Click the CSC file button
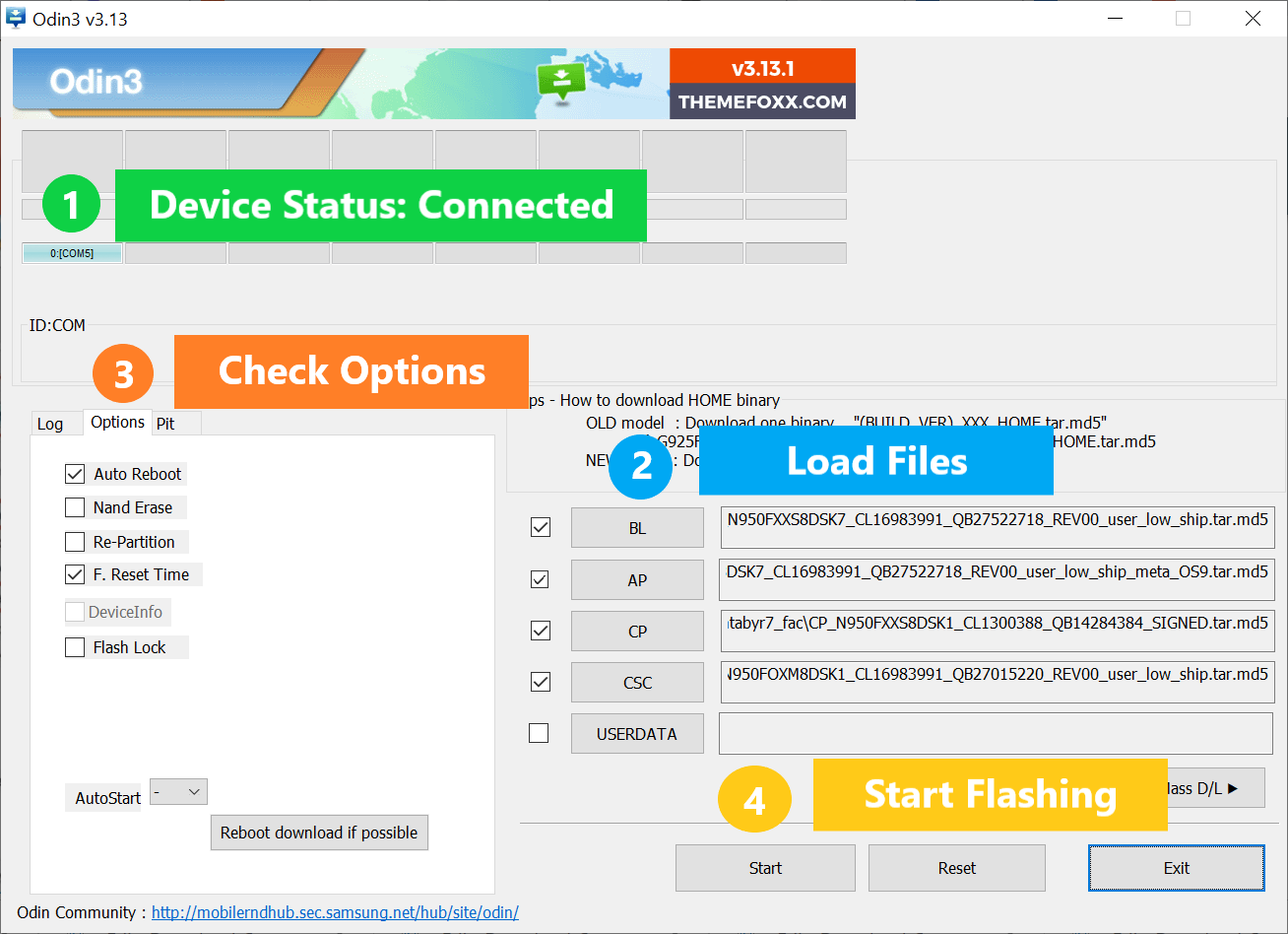Viewport: 1288px width, 934px height. pos(637,682)
